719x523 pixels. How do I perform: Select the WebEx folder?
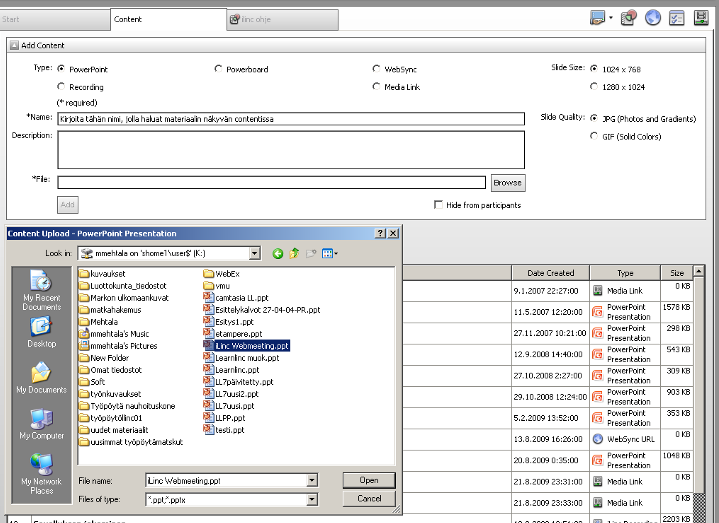(x=221, y=274)
